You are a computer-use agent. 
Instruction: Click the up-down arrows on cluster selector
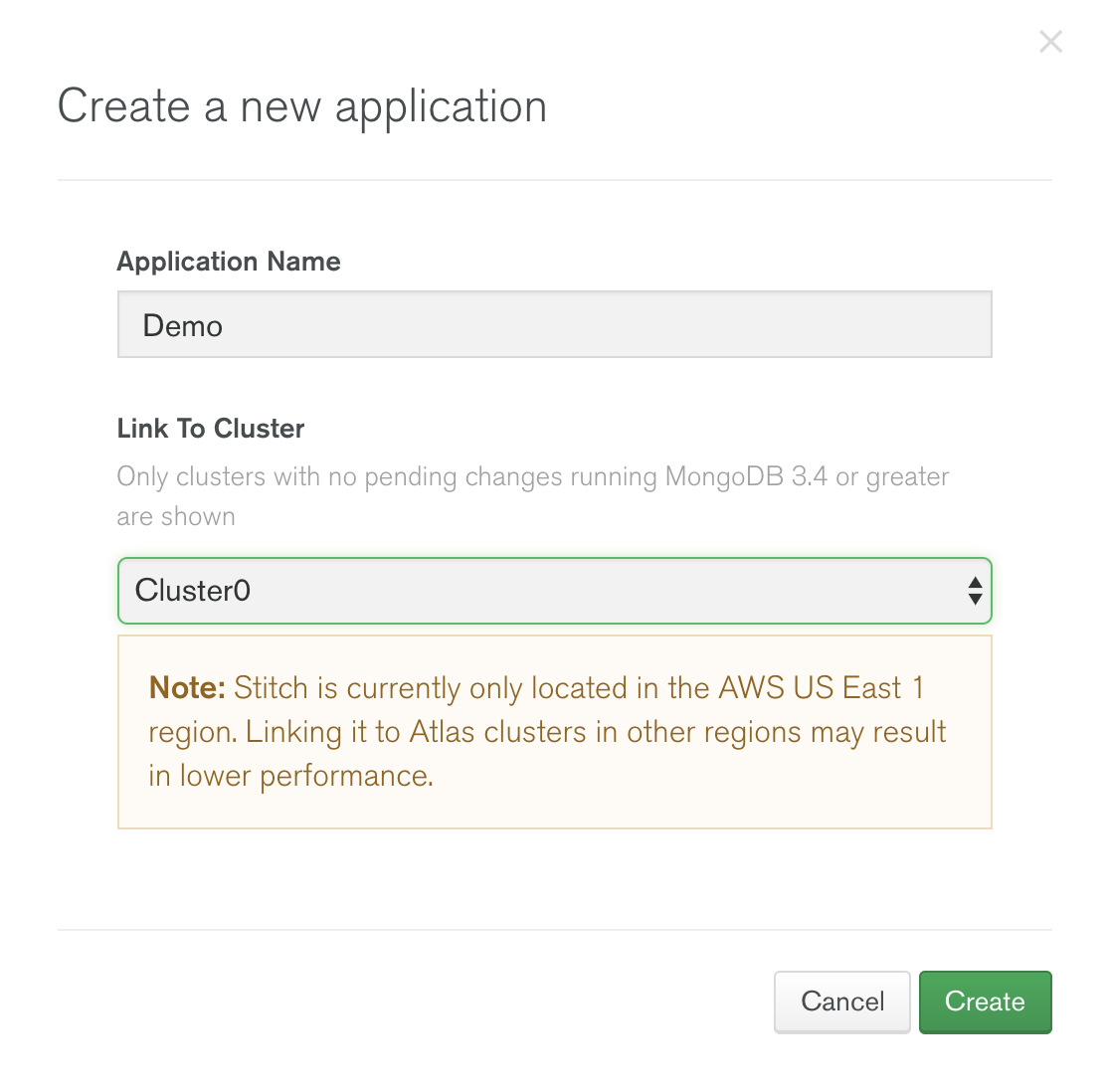(x=975, y=591)
